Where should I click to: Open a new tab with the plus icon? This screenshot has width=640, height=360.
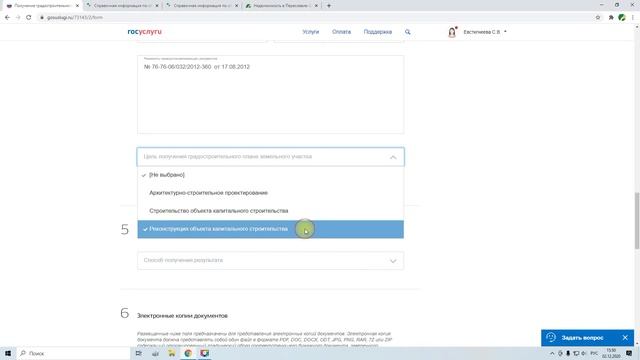(329, 6)
